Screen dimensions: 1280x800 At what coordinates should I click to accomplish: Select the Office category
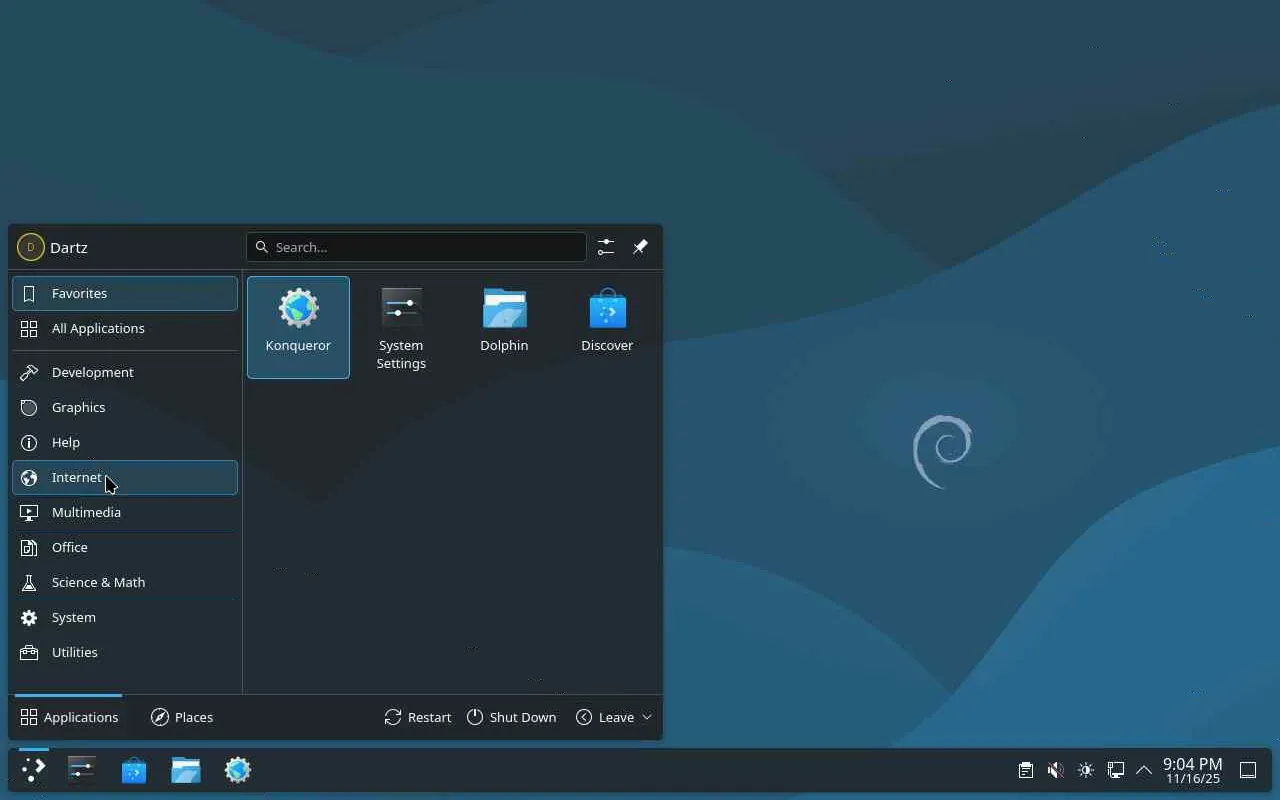click(125, 547)
